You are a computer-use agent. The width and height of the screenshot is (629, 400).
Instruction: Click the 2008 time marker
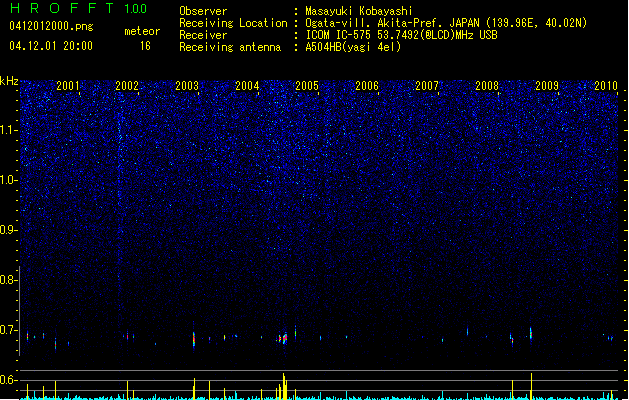[x=487, y=86]
